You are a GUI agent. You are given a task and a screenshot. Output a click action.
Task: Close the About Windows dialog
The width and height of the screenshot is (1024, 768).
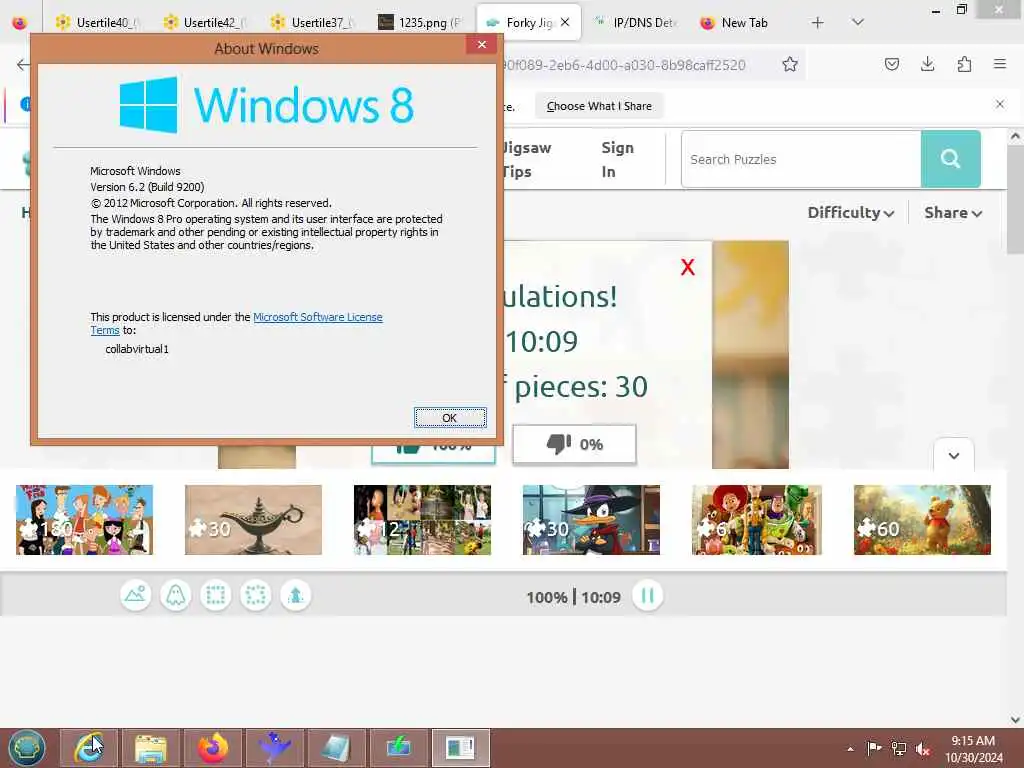coord(481,44)
